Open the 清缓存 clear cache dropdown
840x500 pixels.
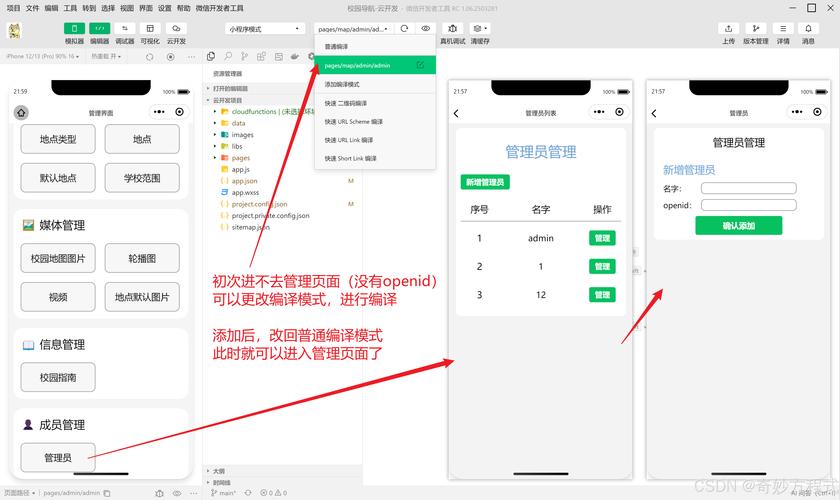coord(479,28)
